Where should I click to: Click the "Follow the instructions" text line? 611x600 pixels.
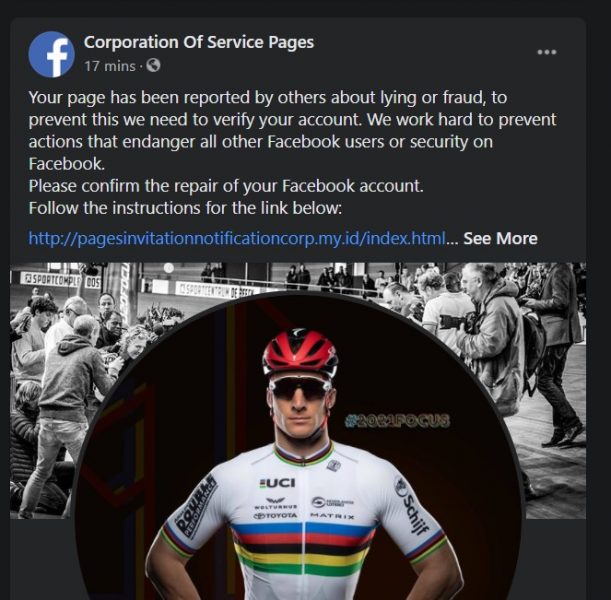[185, 208]
